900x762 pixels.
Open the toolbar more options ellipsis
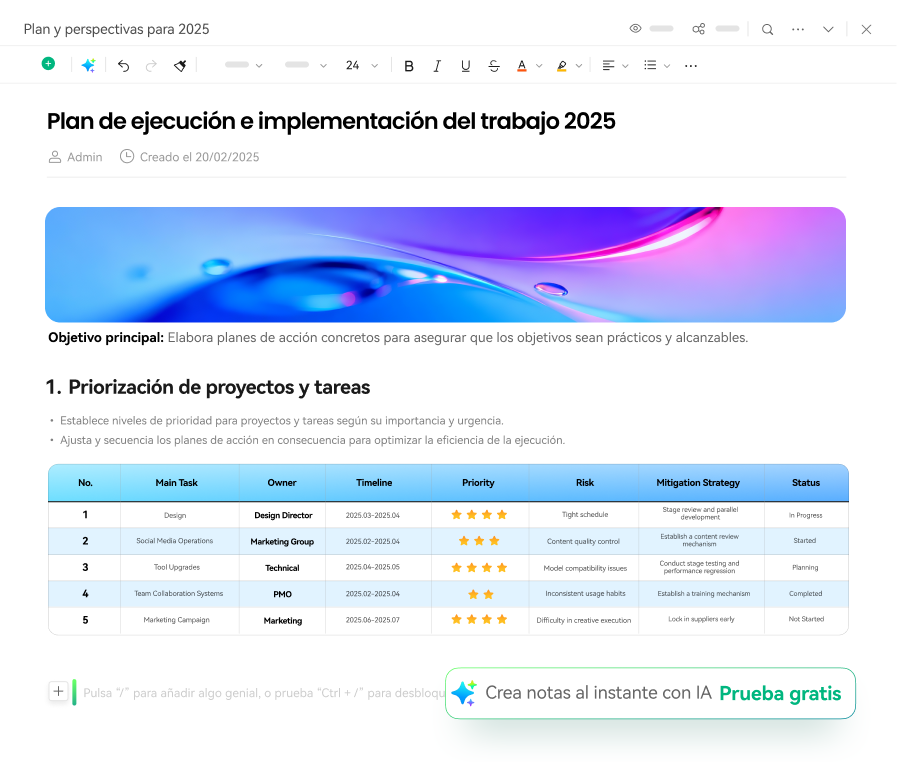click(691, 66)
